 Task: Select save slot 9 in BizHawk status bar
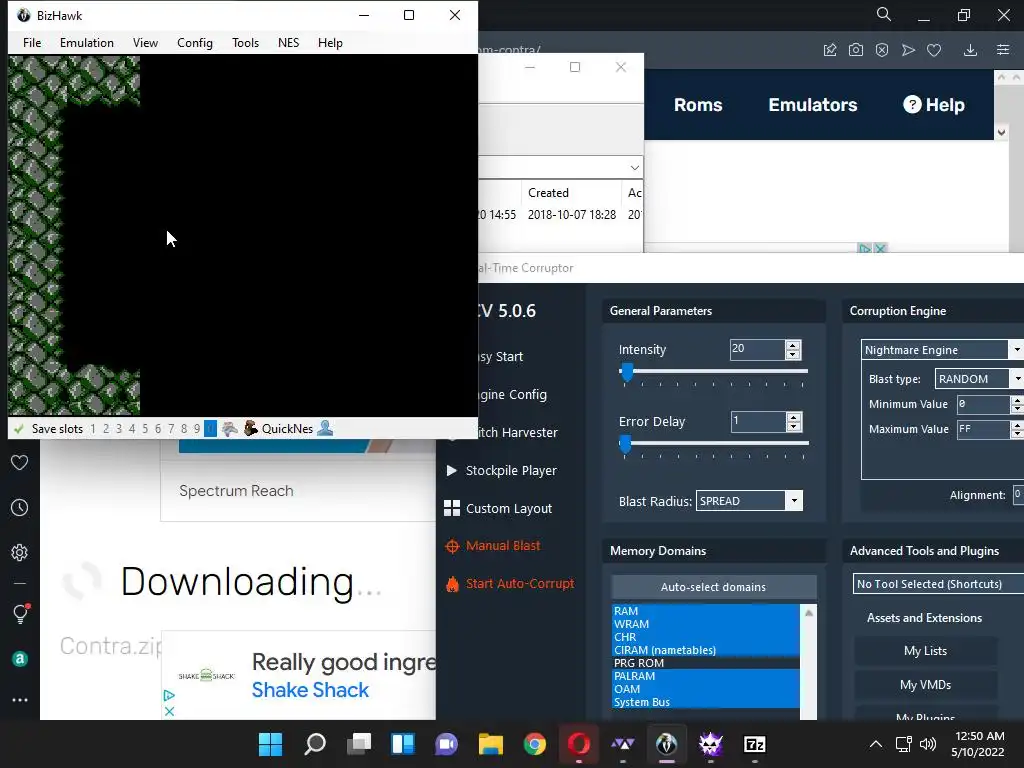tap(197, 429)
